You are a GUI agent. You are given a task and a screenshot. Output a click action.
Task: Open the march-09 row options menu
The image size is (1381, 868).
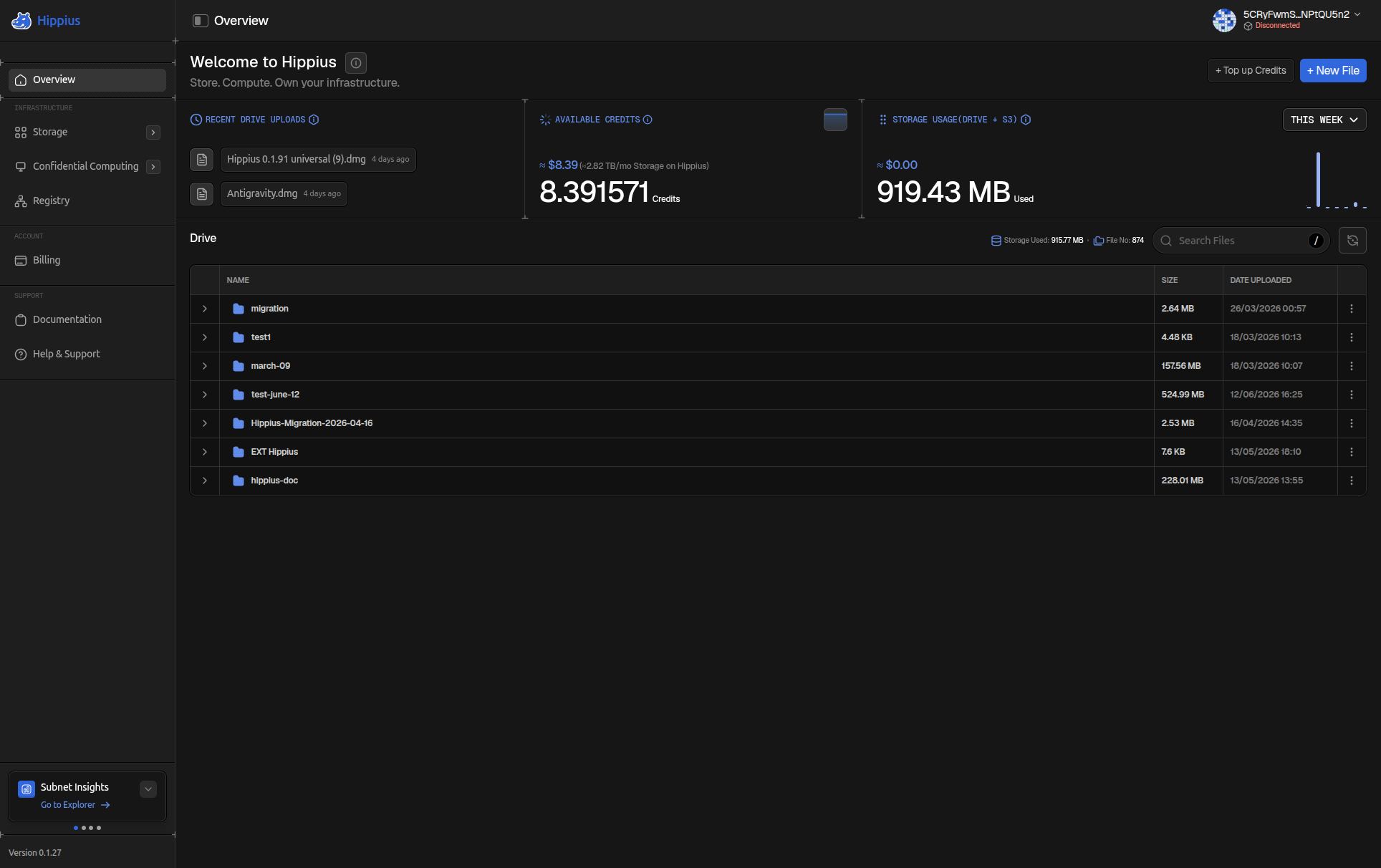[1352, 366]
